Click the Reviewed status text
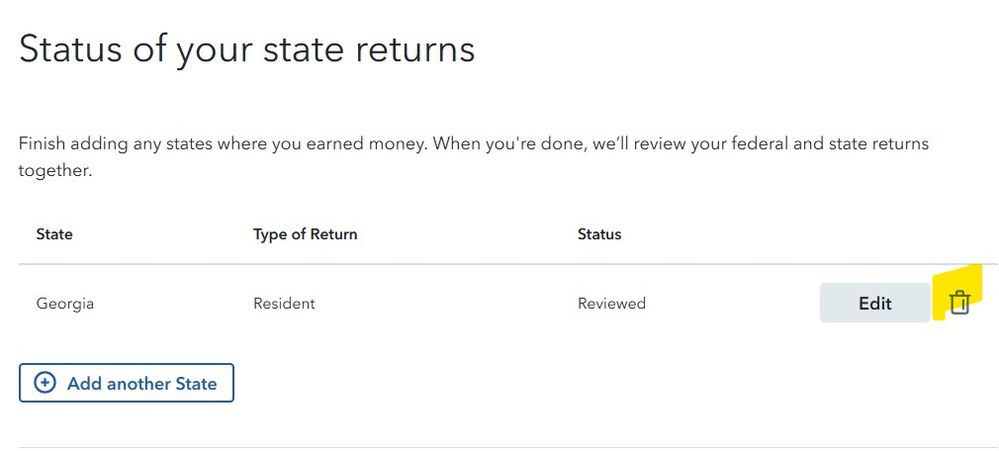The image size is (999, 451). [612, 303]
